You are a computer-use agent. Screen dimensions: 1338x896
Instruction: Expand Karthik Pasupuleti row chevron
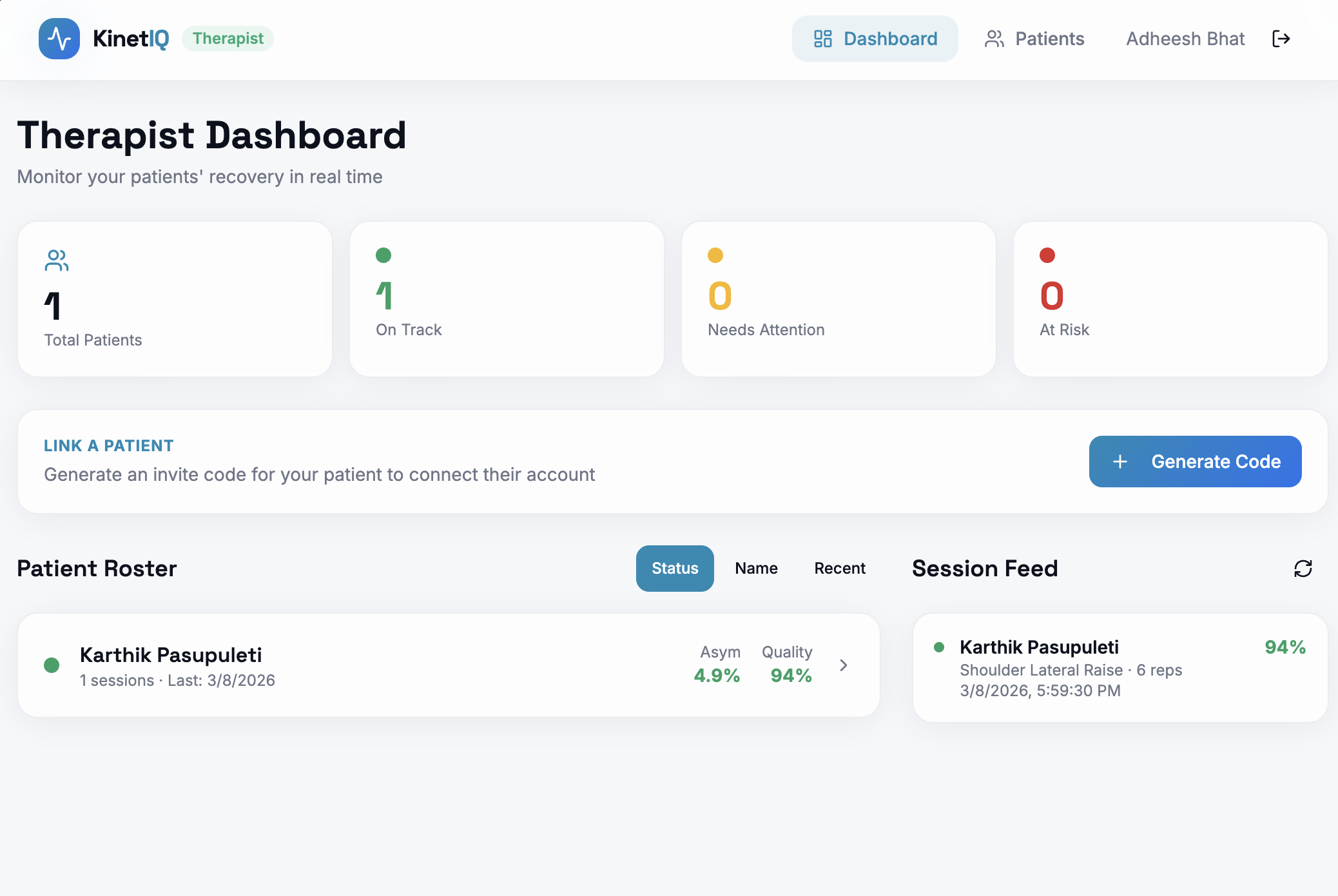click(844, 665)
